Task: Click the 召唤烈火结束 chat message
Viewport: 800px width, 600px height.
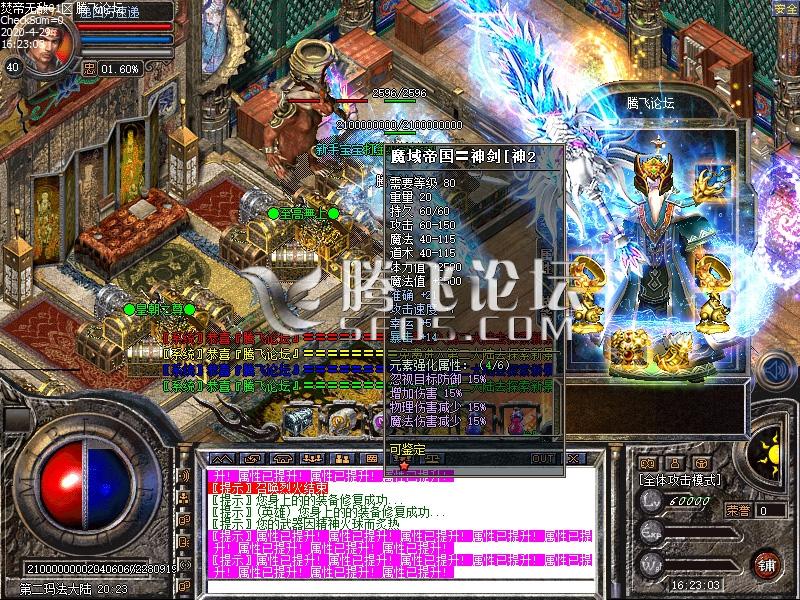Action: 269,487
